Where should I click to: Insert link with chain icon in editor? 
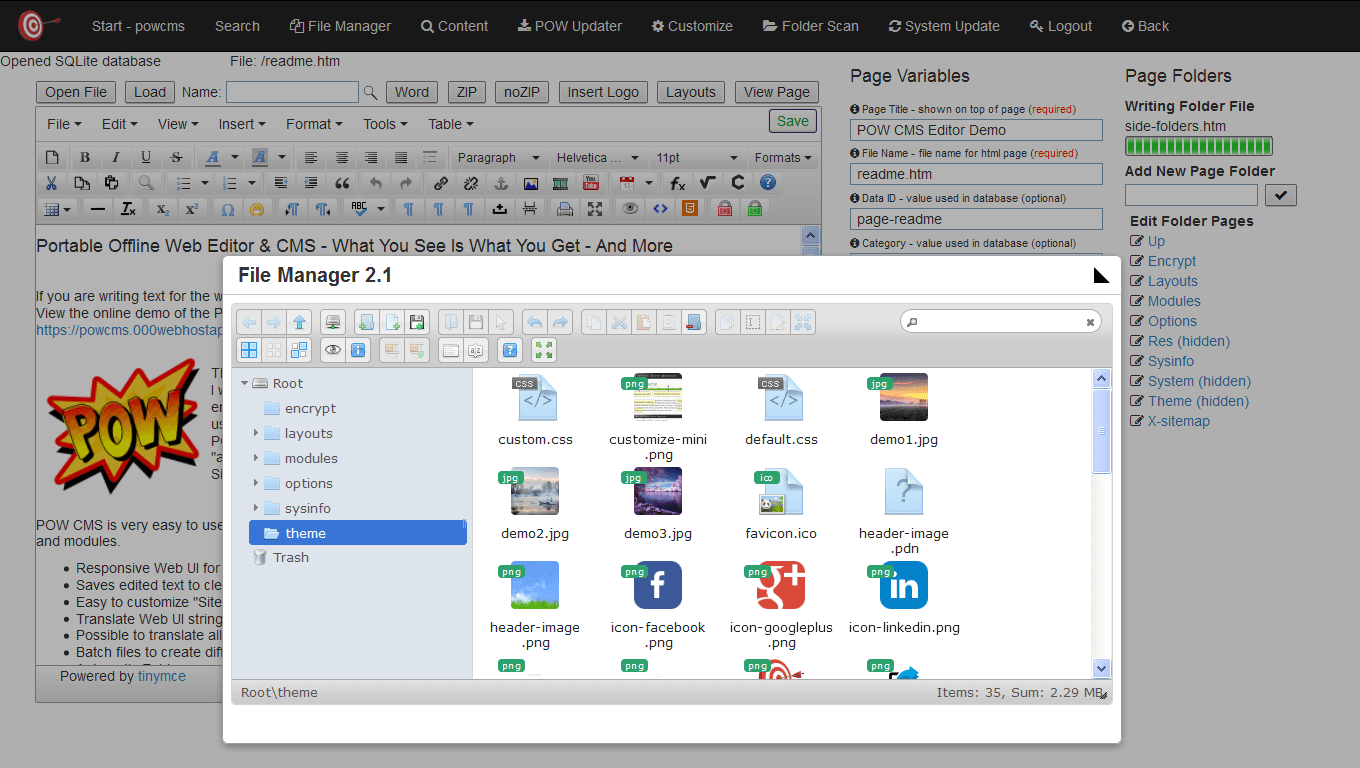[x=441, y=183]
